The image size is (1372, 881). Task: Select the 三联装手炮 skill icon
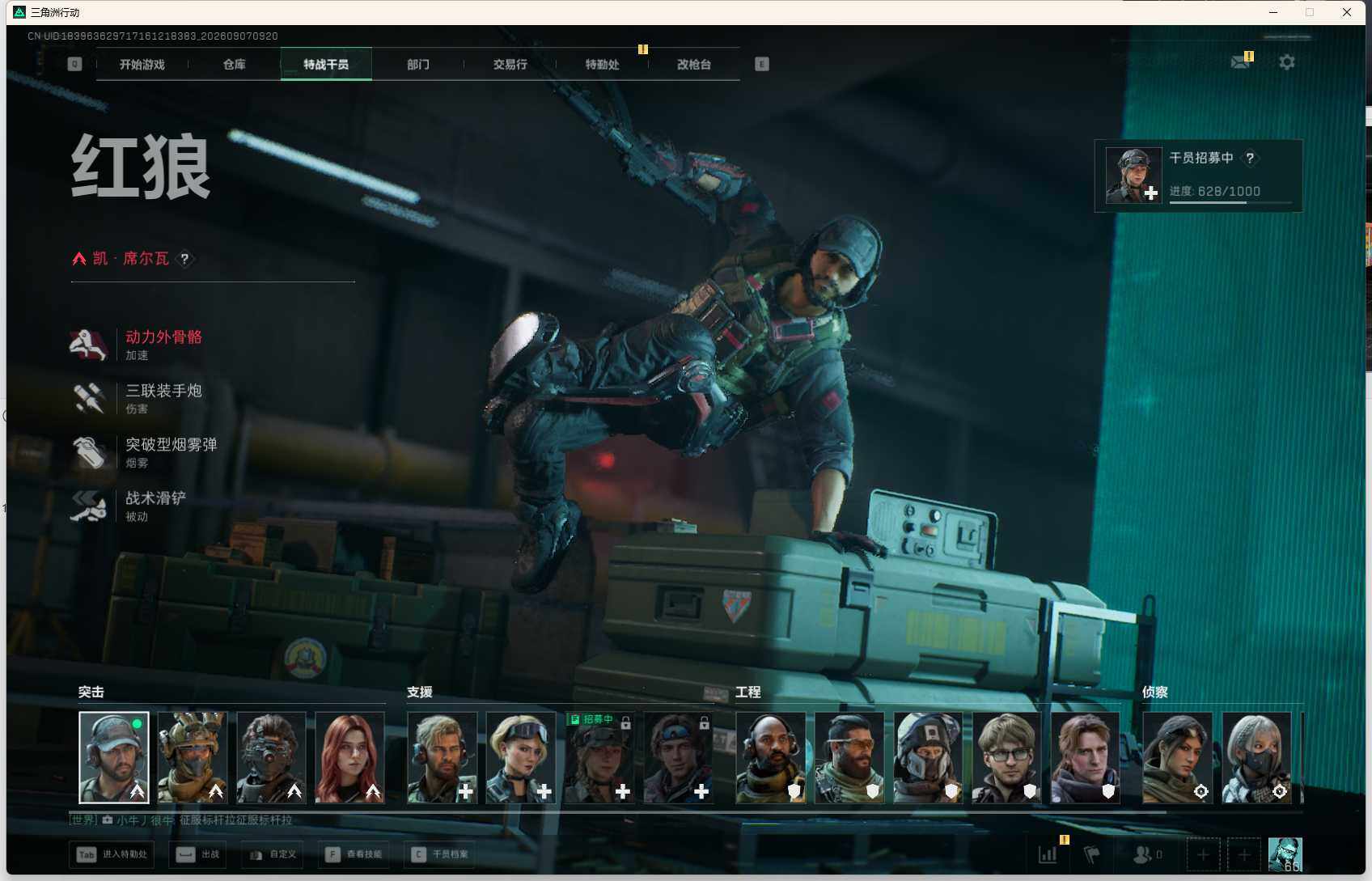(x=88, y=398)
